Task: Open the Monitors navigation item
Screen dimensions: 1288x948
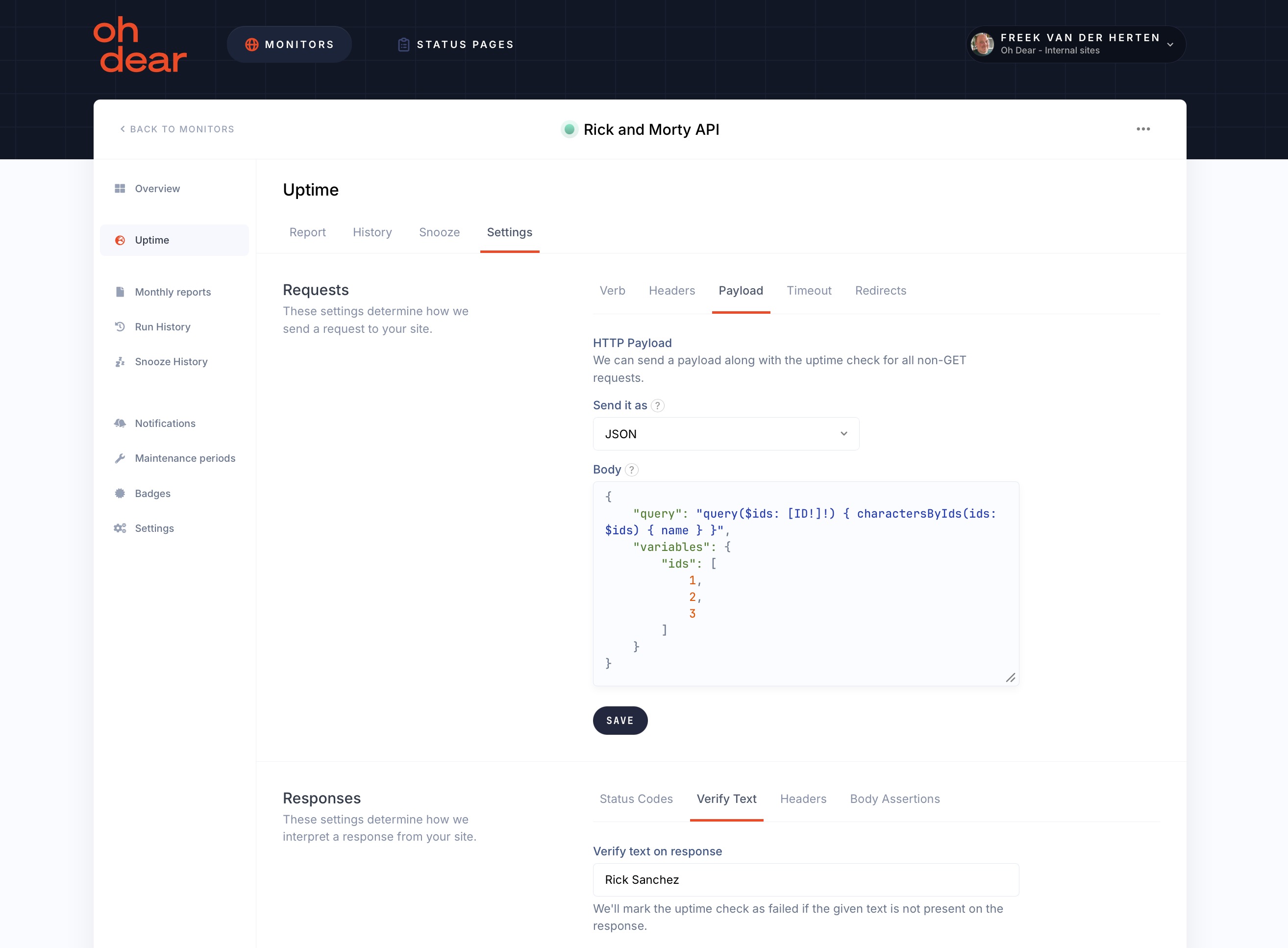Action: 289,45
